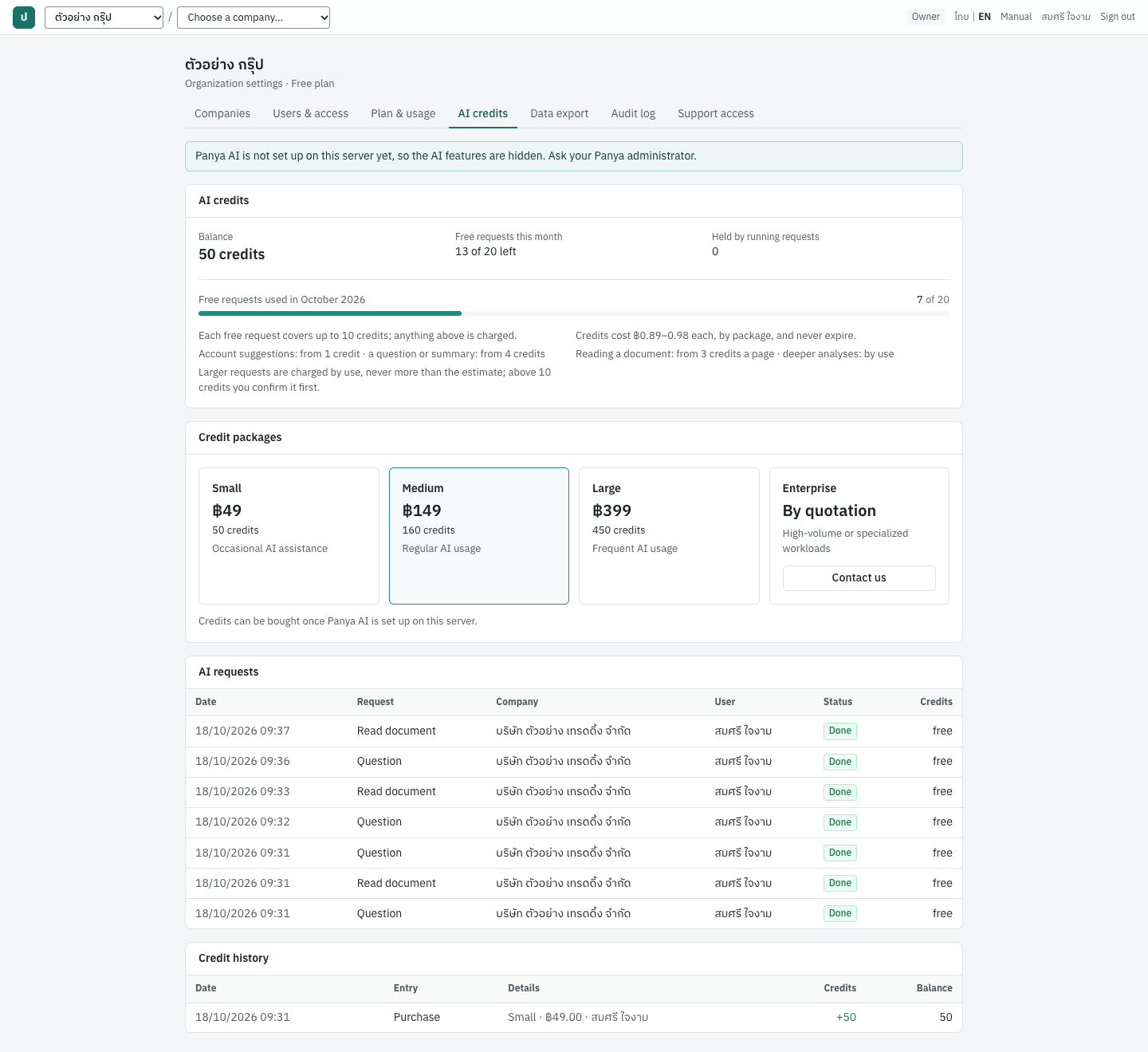This screenshot has width=1148, height=1052.
Task: Open the organization selector dropdown
Action: [x=104, y=18]
